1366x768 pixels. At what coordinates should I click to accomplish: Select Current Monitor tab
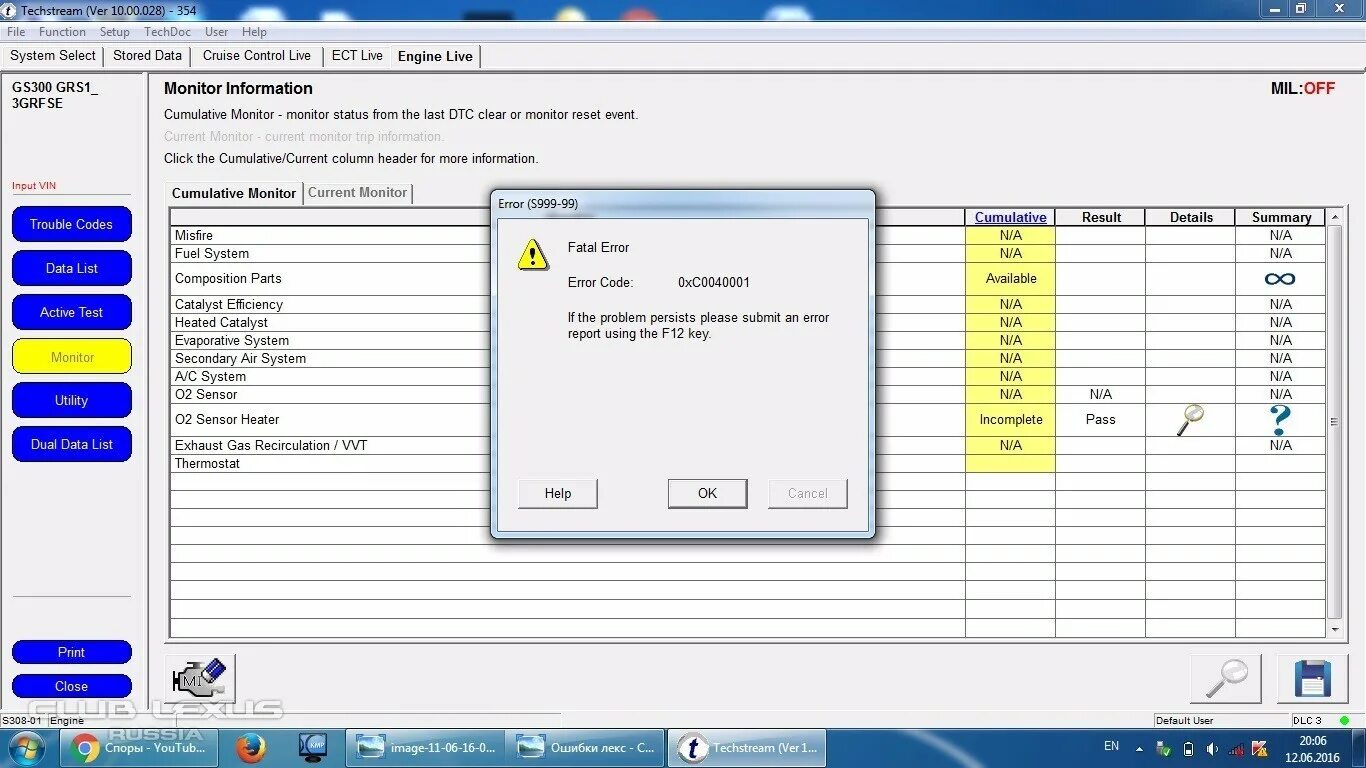tap(357, 193)
